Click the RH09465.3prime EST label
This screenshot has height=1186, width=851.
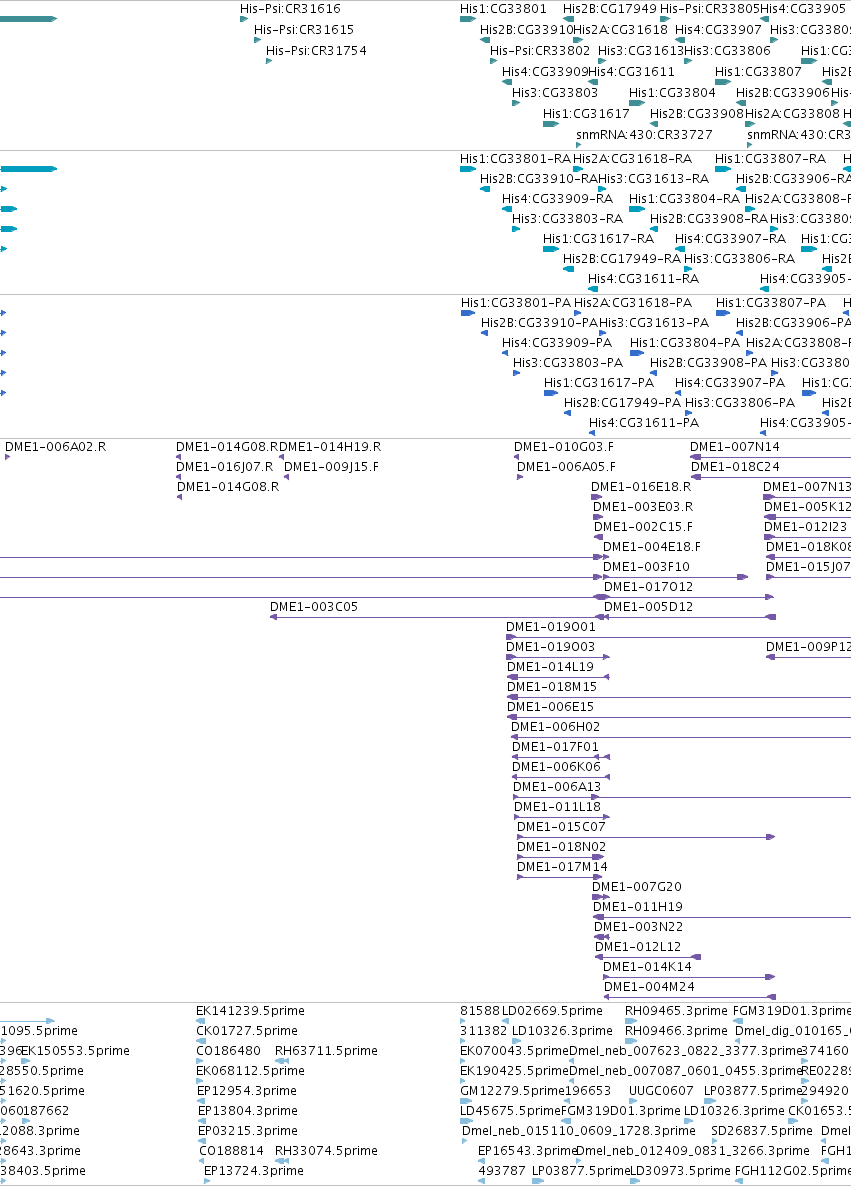click(676, 1011)
